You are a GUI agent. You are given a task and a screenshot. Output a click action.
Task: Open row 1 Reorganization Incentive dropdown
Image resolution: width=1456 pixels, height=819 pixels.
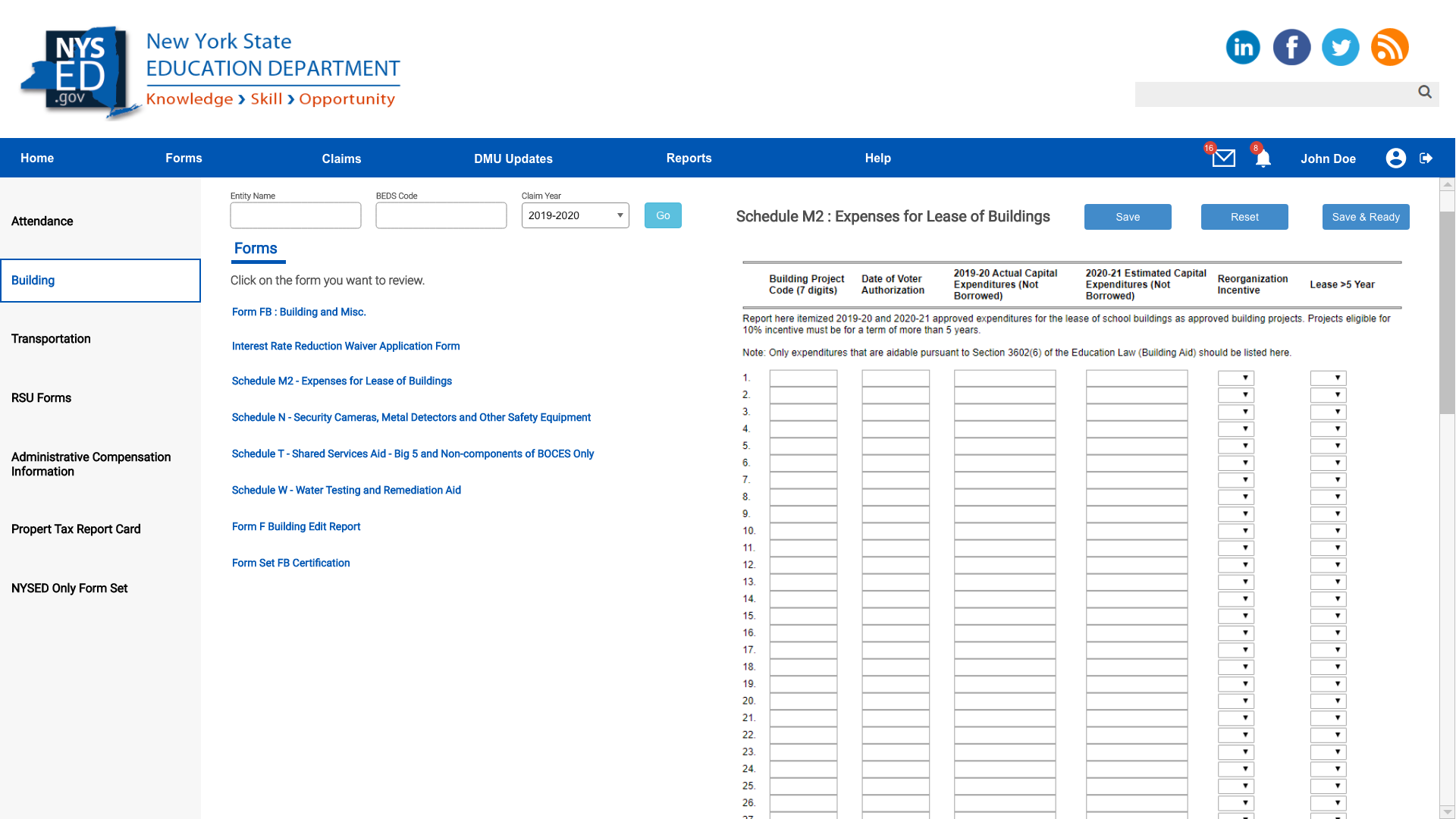1236,378
